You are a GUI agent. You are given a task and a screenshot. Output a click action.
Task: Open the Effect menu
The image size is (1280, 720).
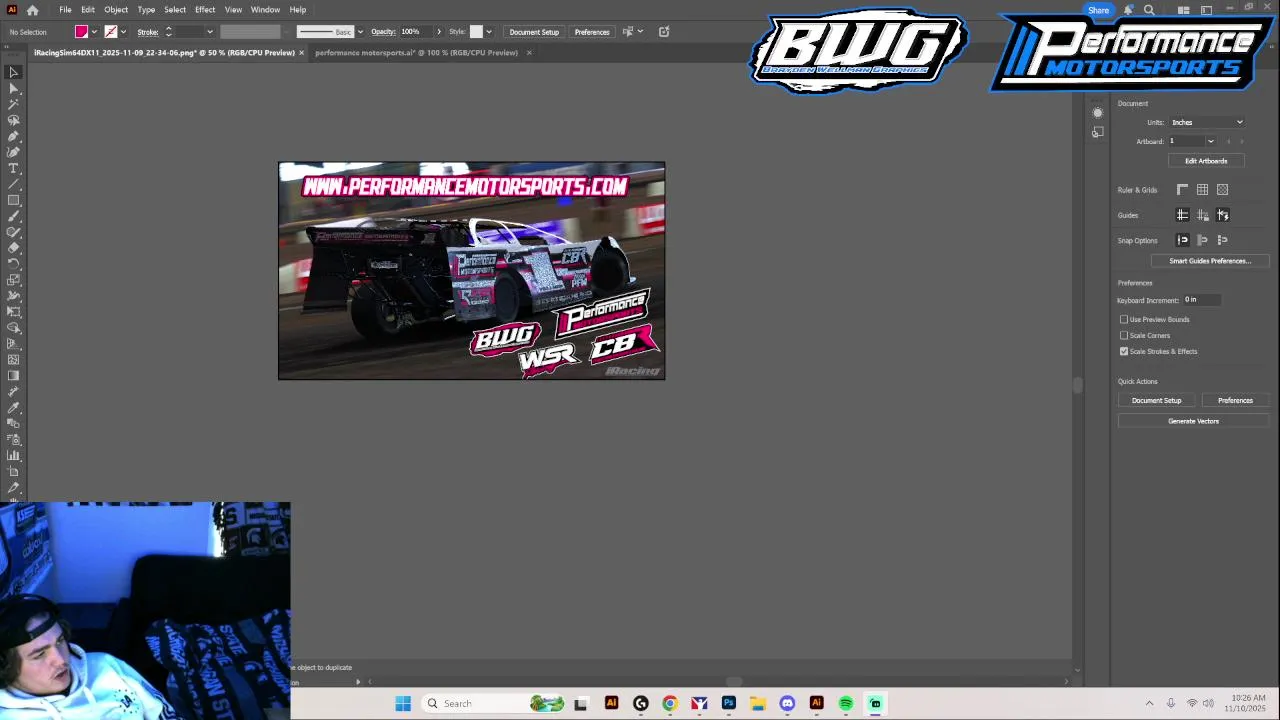(x=205, y=10)
